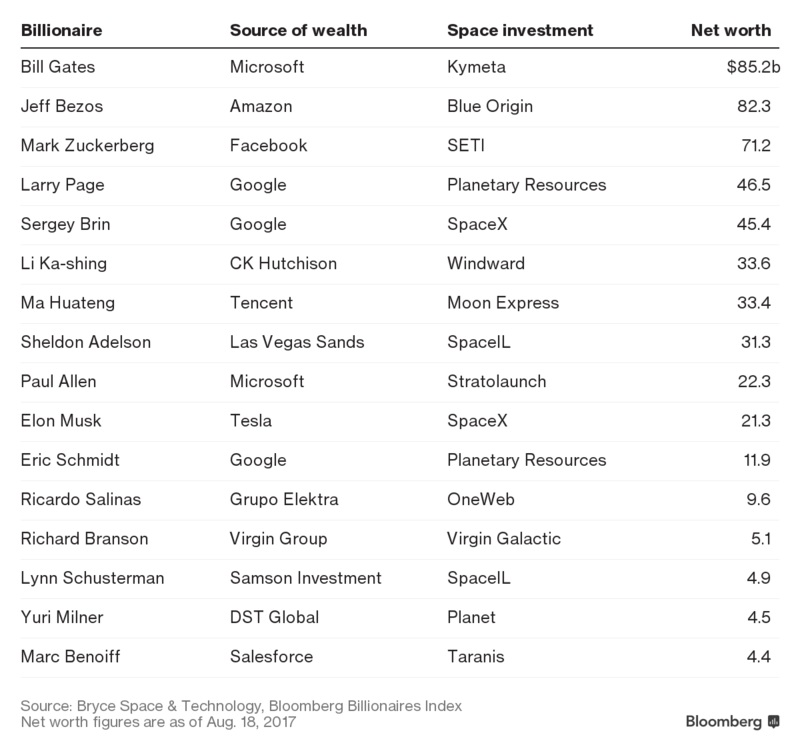
Task: Select the Billionaire column header
Action: click(61, 31)
